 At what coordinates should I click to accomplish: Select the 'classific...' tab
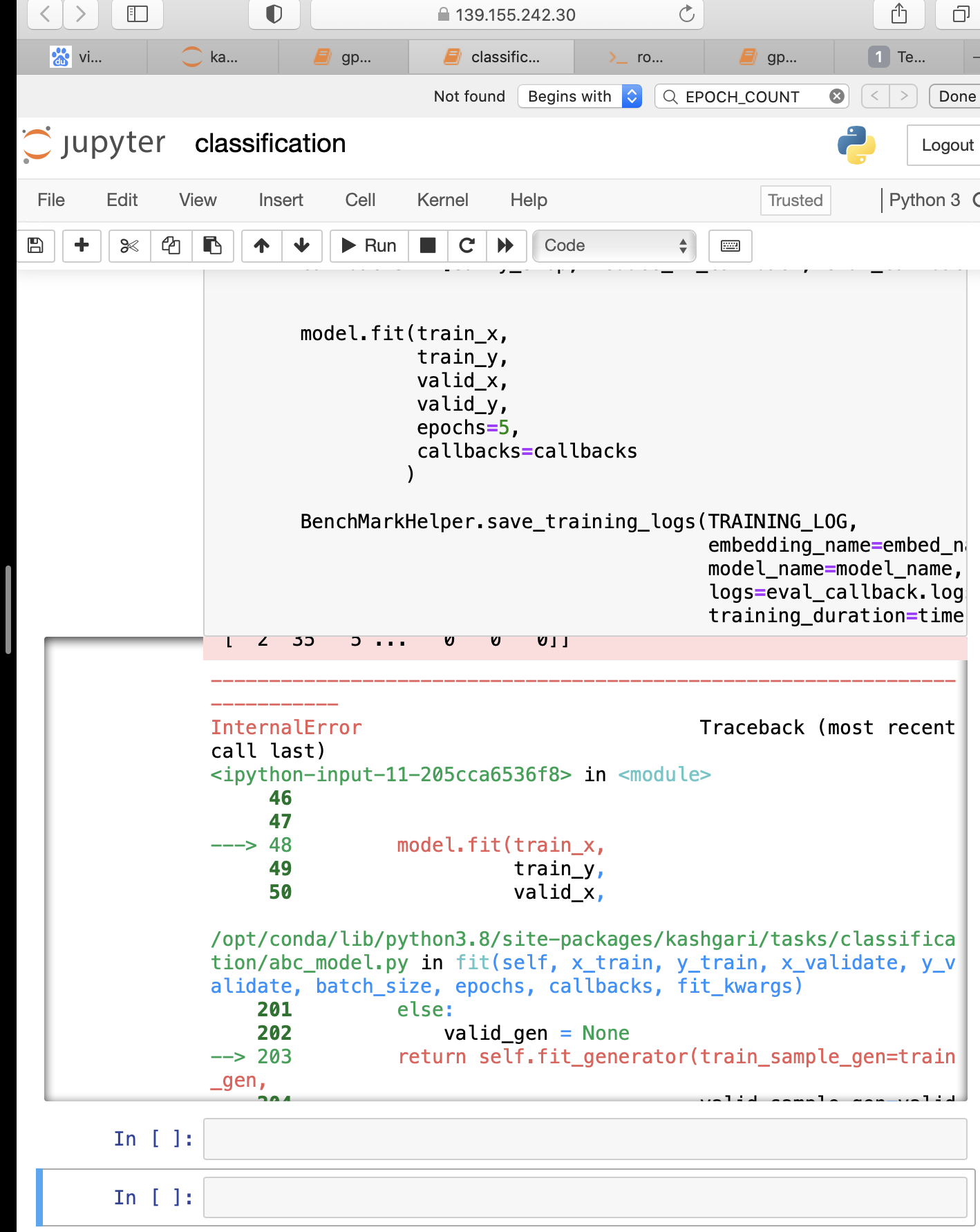pos(491,57)
